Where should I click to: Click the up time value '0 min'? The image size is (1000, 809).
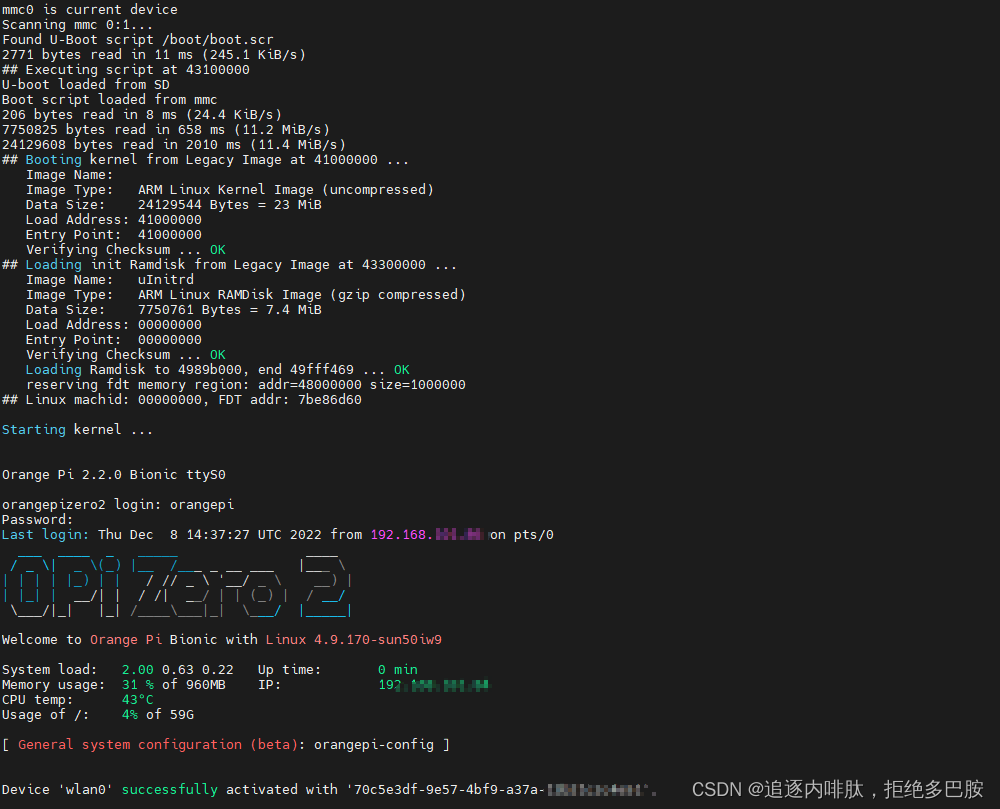[398, 669]
